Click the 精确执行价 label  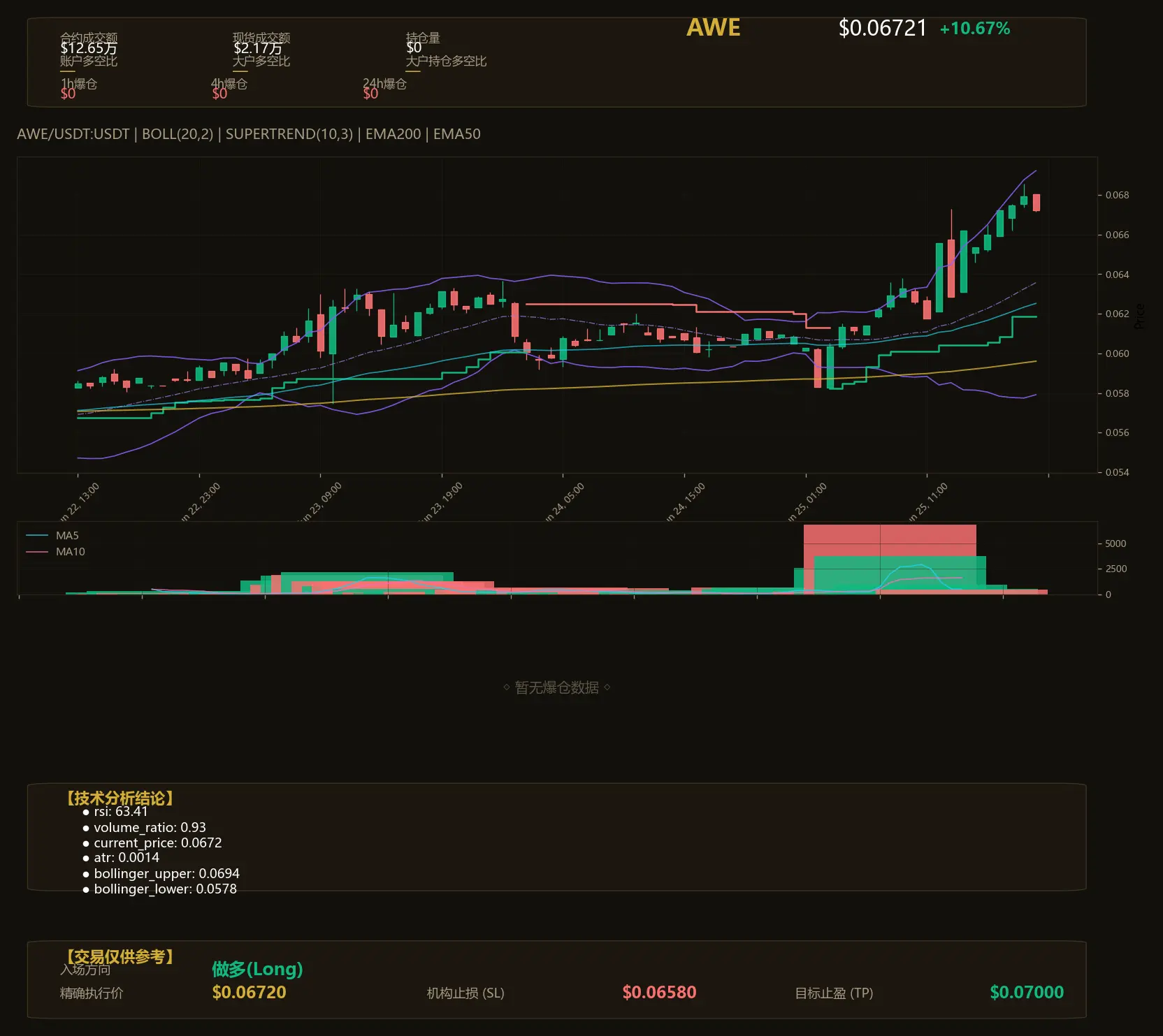pos(92,993)
